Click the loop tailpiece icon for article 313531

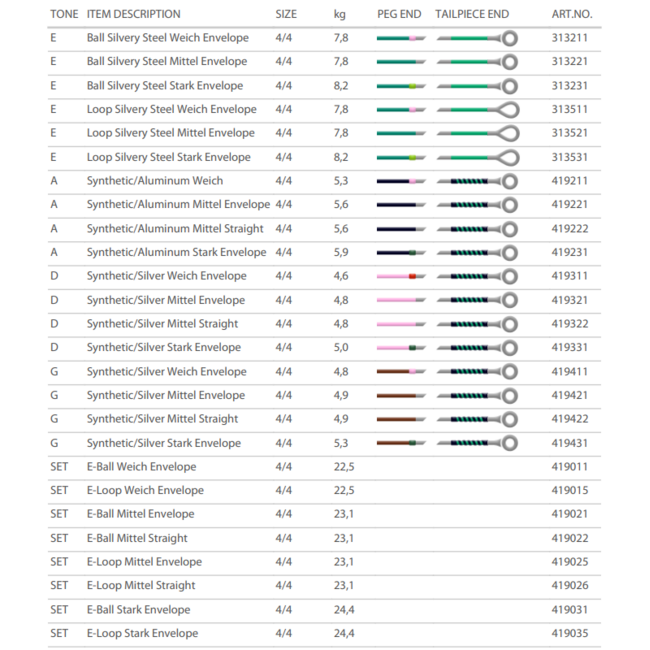(477, 157)
